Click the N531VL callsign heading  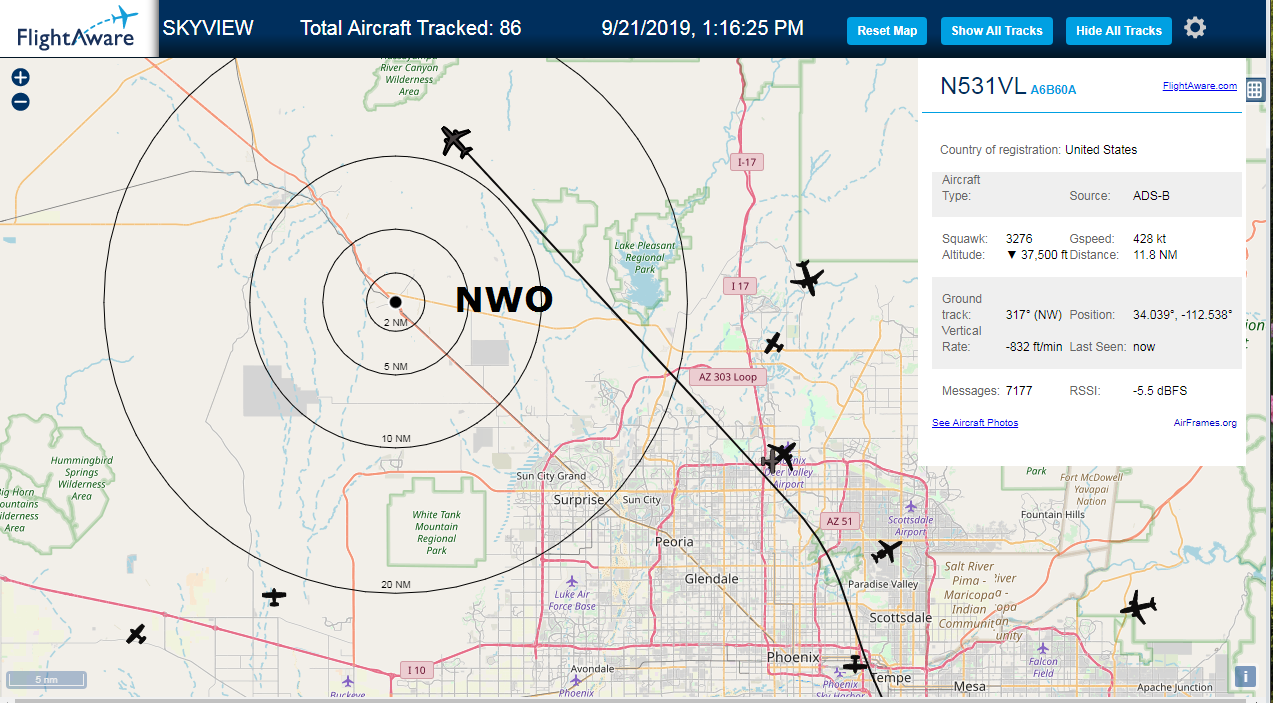click(983, 86)
